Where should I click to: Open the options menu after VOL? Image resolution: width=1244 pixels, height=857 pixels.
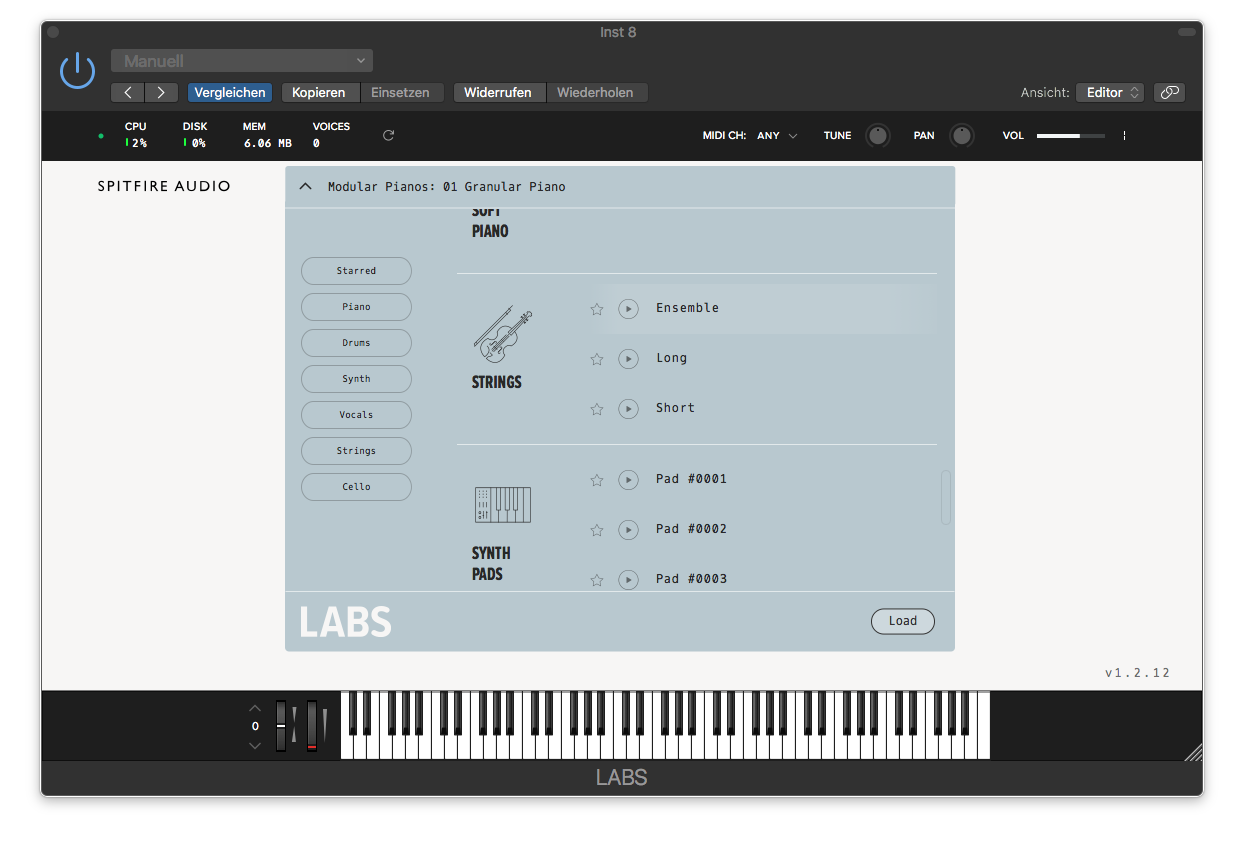[x=1124, y=135]
